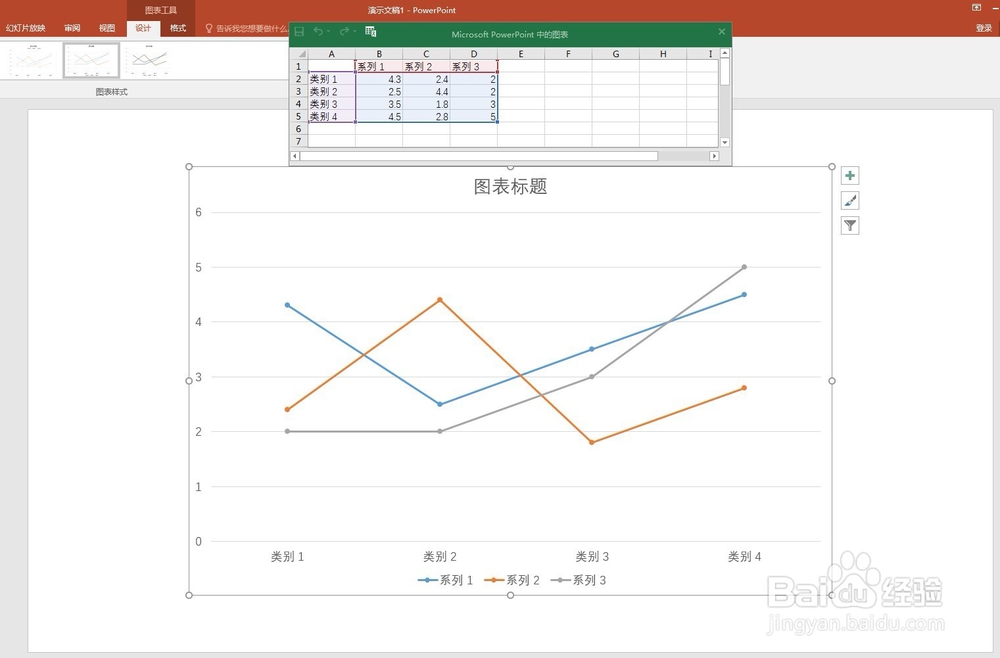Click data sheet horizontal scroll right arrow
The image size is (1000, 658).
714,156
